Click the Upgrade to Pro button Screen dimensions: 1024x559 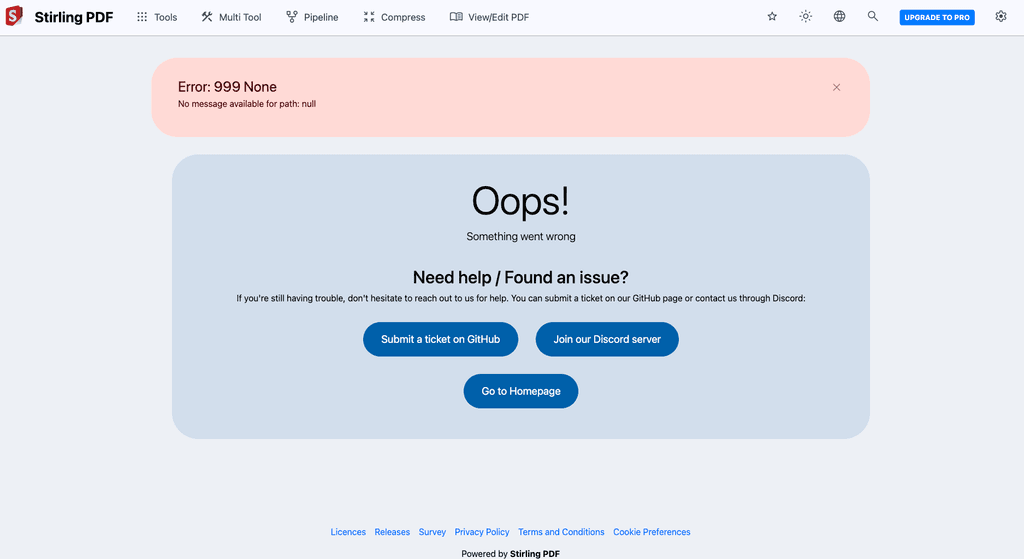coord(937,17)
